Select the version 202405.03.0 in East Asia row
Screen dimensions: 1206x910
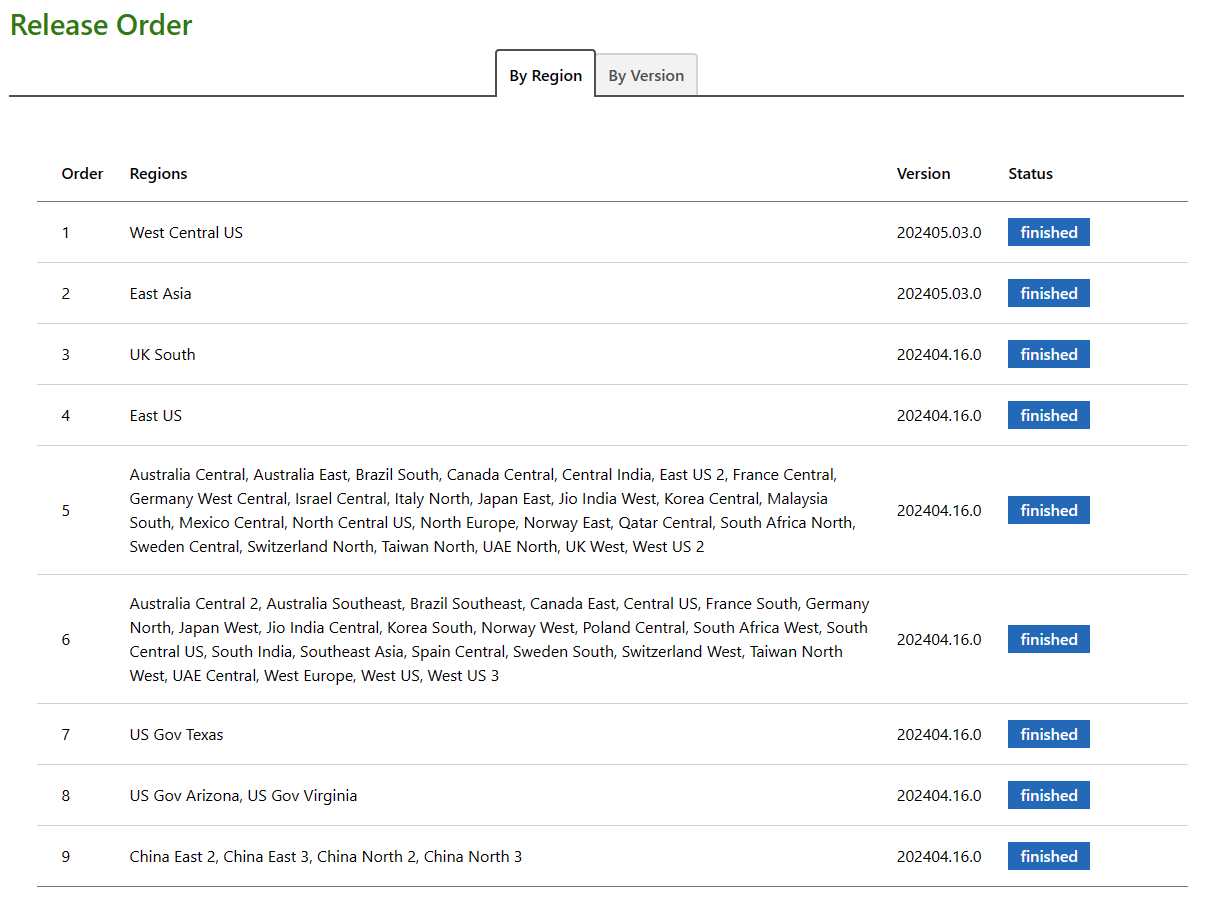click(x=939, y=293)
